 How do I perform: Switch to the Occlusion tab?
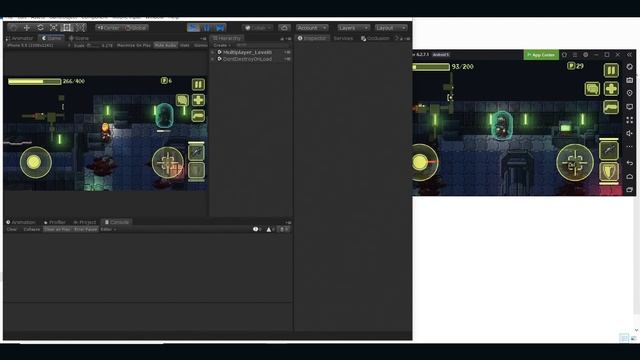tap(375, 38)
